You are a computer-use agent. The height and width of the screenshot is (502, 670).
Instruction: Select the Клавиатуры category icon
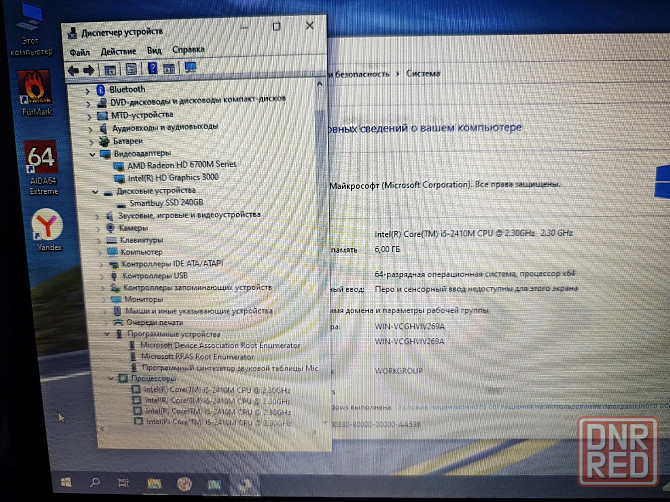tap(112, 240)
